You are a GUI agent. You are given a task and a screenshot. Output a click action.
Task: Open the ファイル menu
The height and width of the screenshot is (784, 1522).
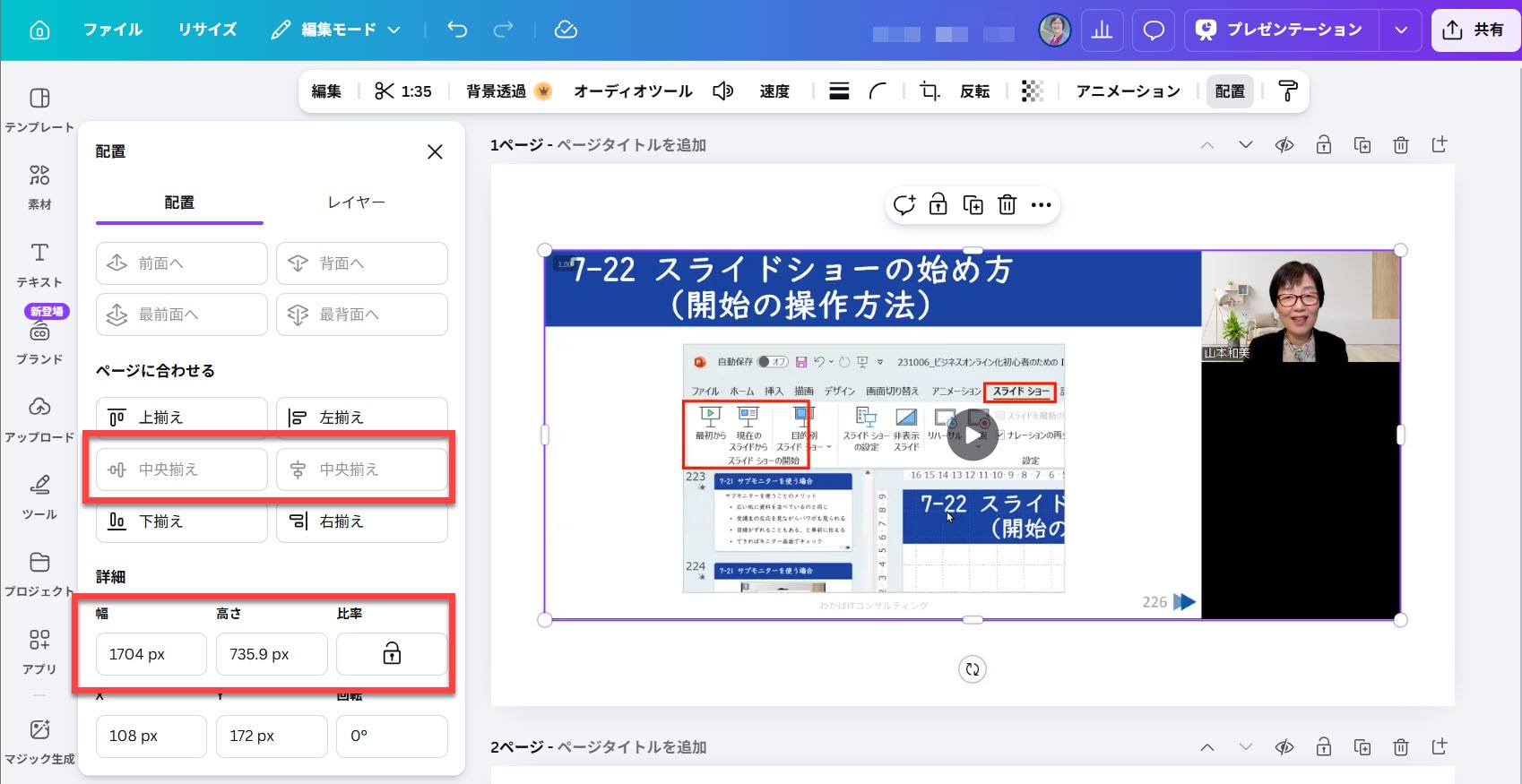[113, 30]
